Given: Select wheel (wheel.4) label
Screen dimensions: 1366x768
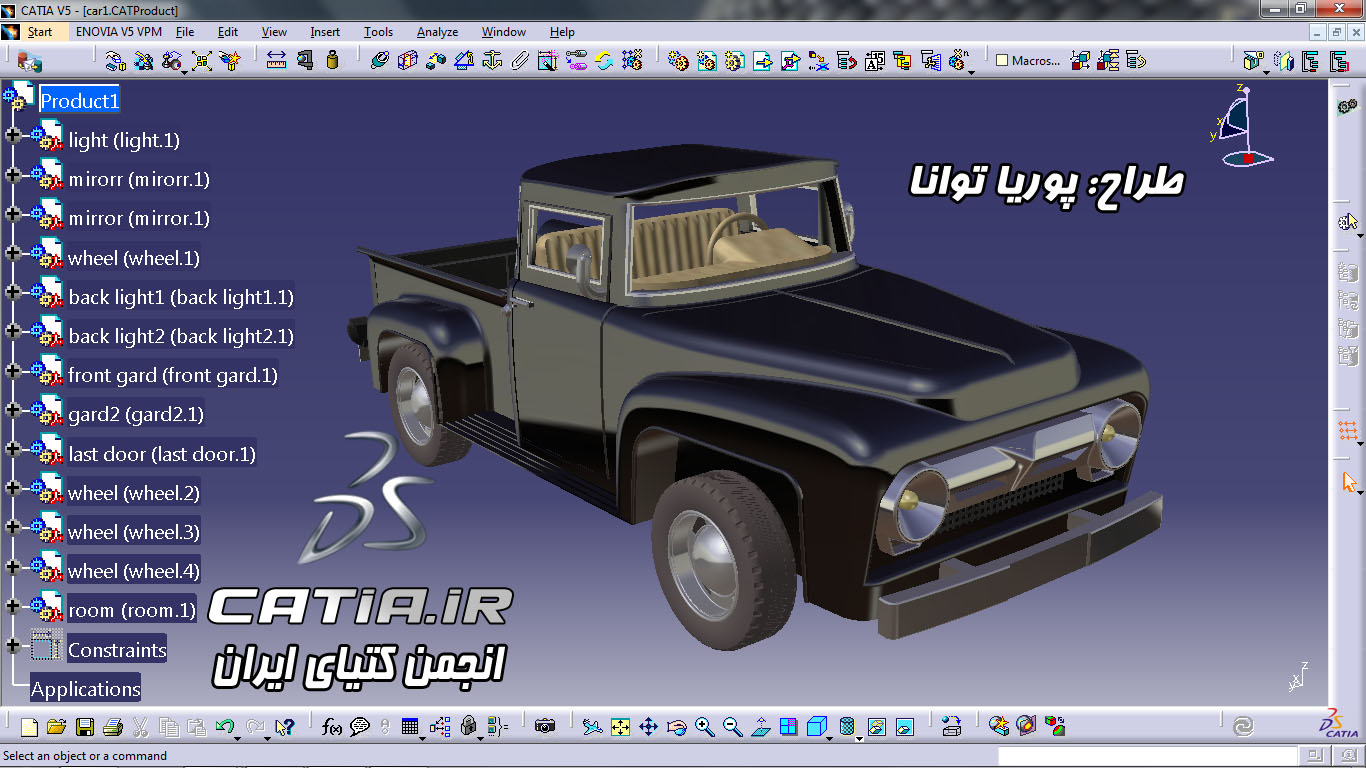Looking at the screenshot, I should click(134, 570).
